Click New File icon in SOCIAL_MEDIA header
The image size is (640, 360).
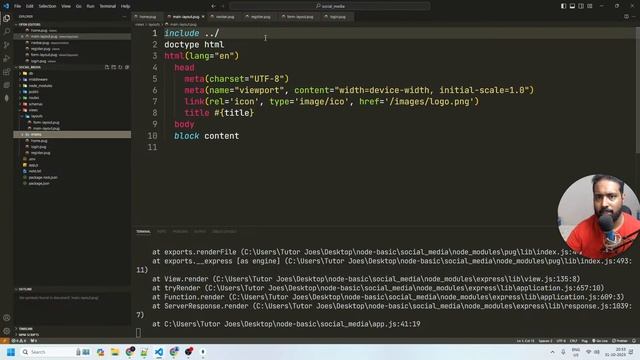[x=107, y=67]
